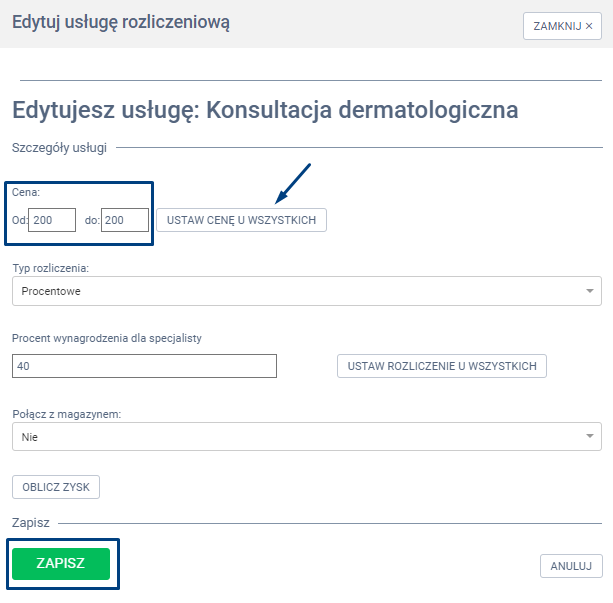Viewport: 613px width, 603px height.
Task: Cancel editing with the ANULUJ button
Action: [x=571, y=566]
